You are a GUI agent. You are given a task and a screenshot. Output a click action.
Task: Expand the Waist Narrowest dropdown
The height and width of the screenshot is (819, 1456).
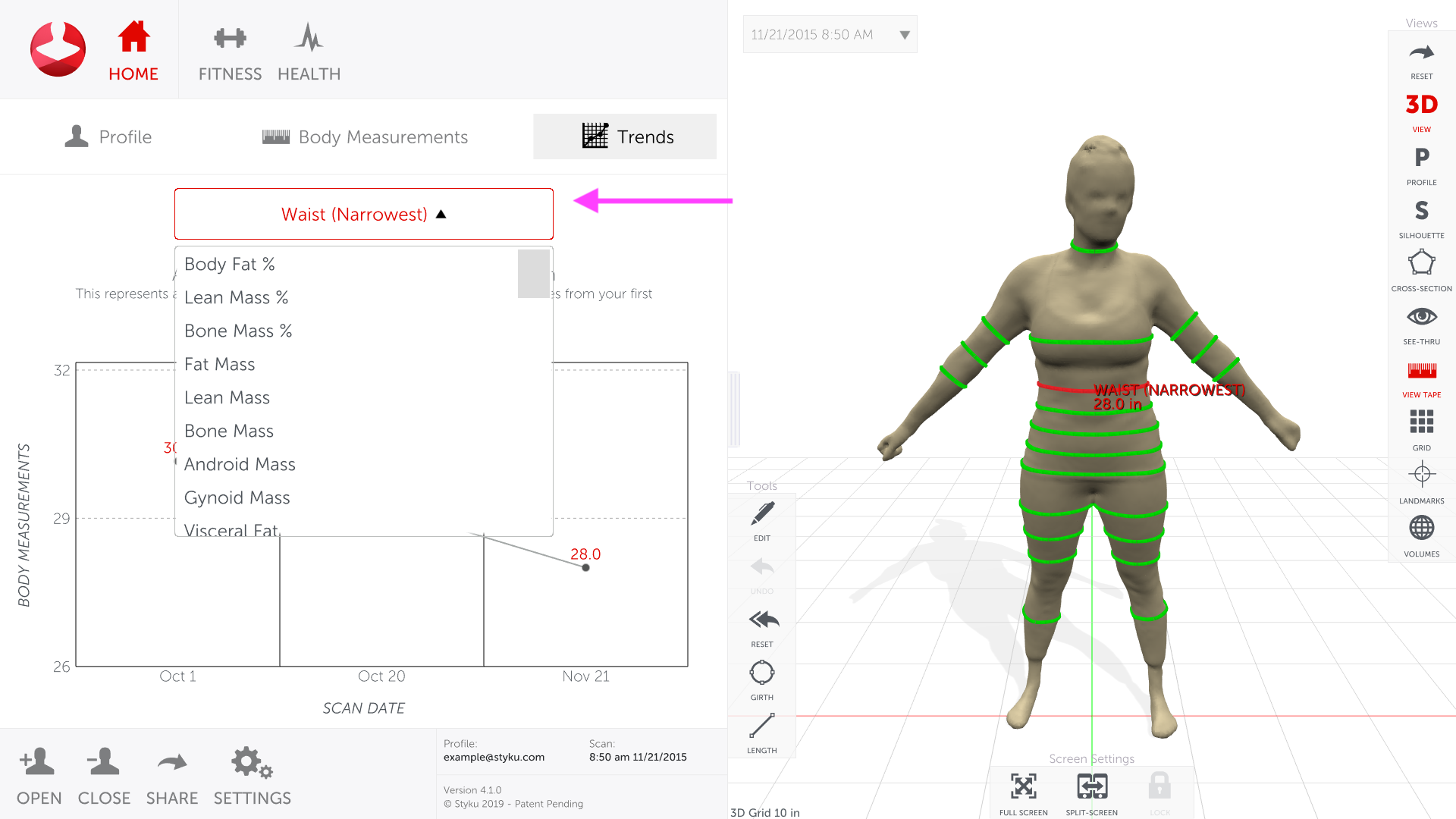point(365,213)
